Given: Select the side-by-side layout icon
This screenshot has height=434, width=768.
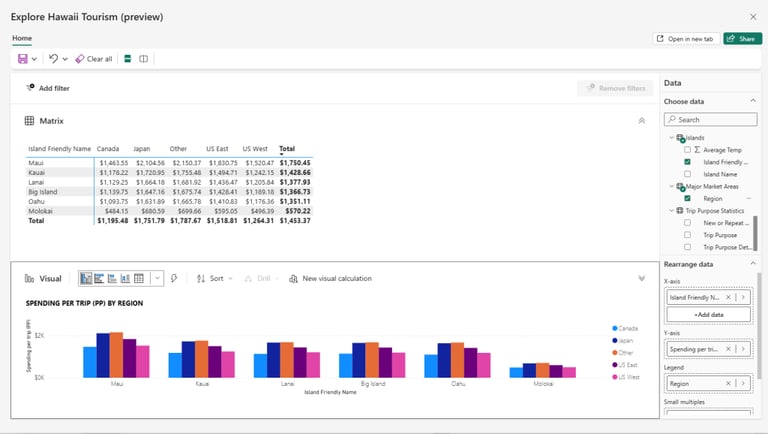Looking at the screenshot, I should [x=144, y=59].
